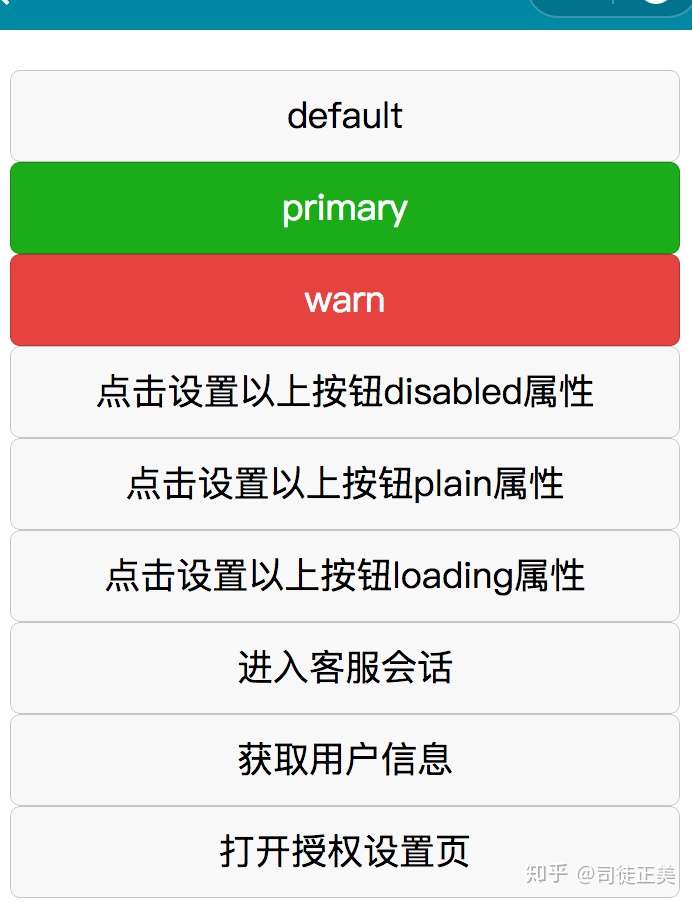Open 进入客服会话 customer service chat
The width and height of the screenshot is (692, 902).
tap(345, 668)
